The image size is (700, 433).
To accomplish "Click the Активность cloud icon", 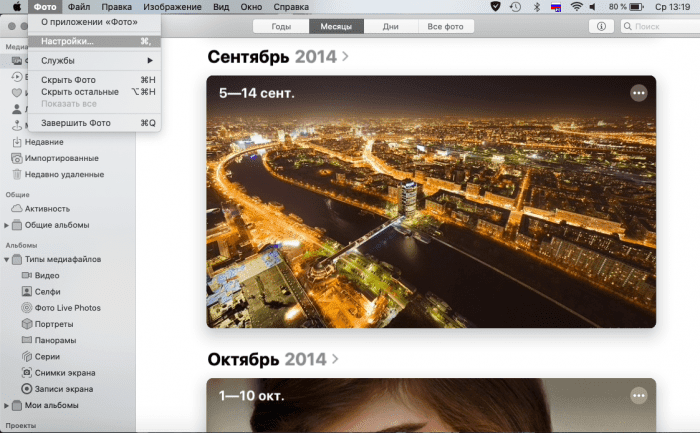I will 17,208.
